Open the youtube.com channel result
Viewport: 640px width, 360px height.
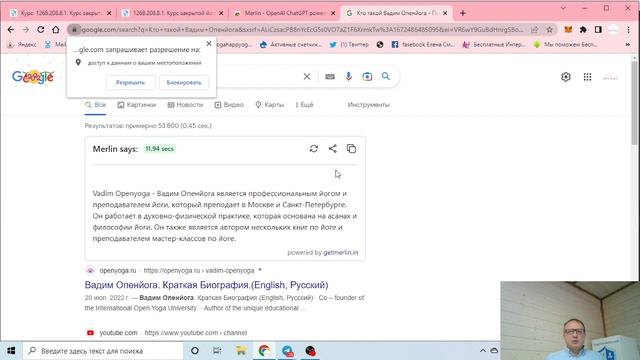(173, 333)
